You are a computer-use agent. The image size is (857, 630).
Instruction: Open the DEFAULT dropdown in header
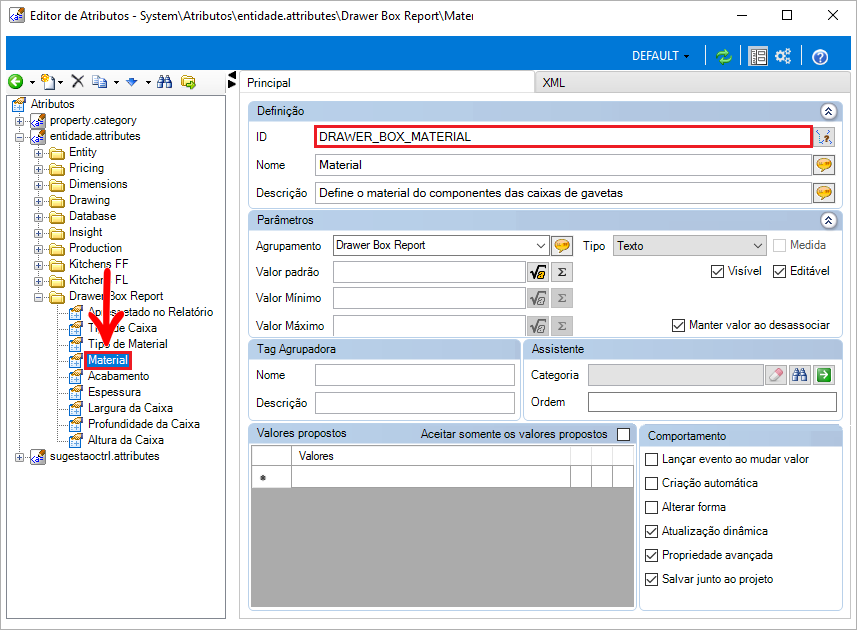coord(660,56)
